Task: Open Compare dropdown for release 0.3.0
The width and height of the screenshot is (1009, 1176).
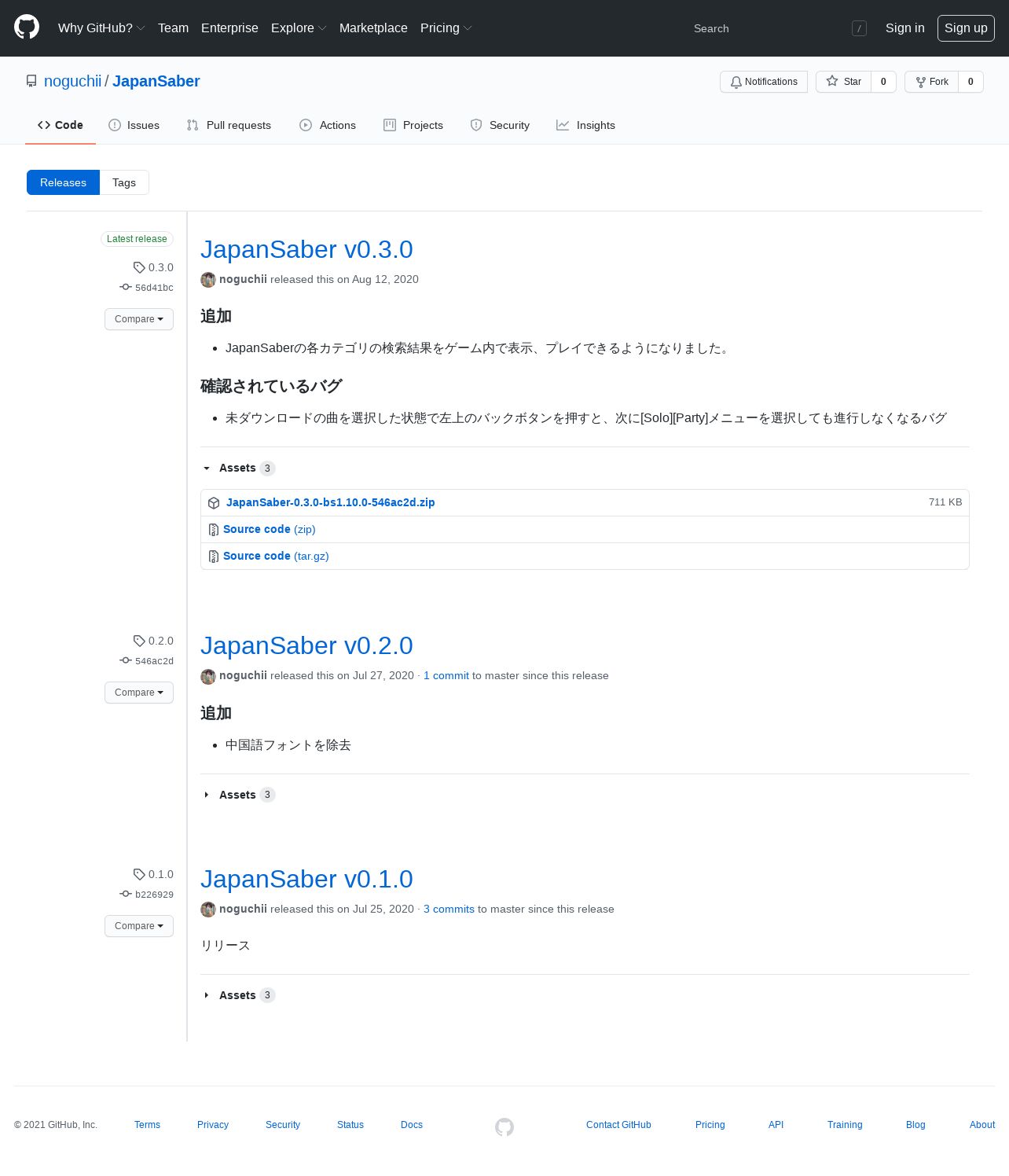Action: 139,319
